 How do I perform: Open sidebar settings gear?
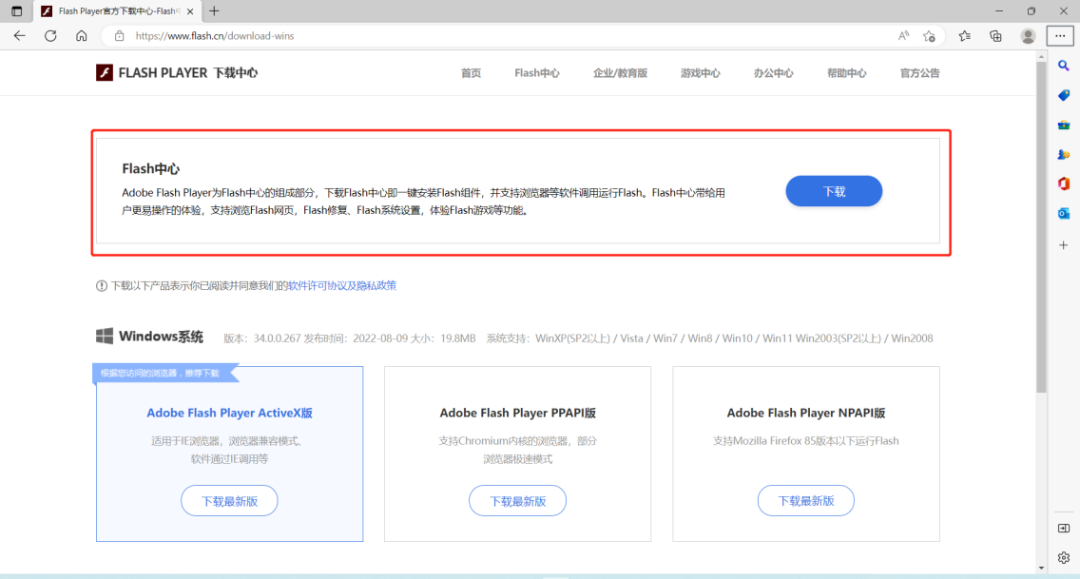(1063, 558)
